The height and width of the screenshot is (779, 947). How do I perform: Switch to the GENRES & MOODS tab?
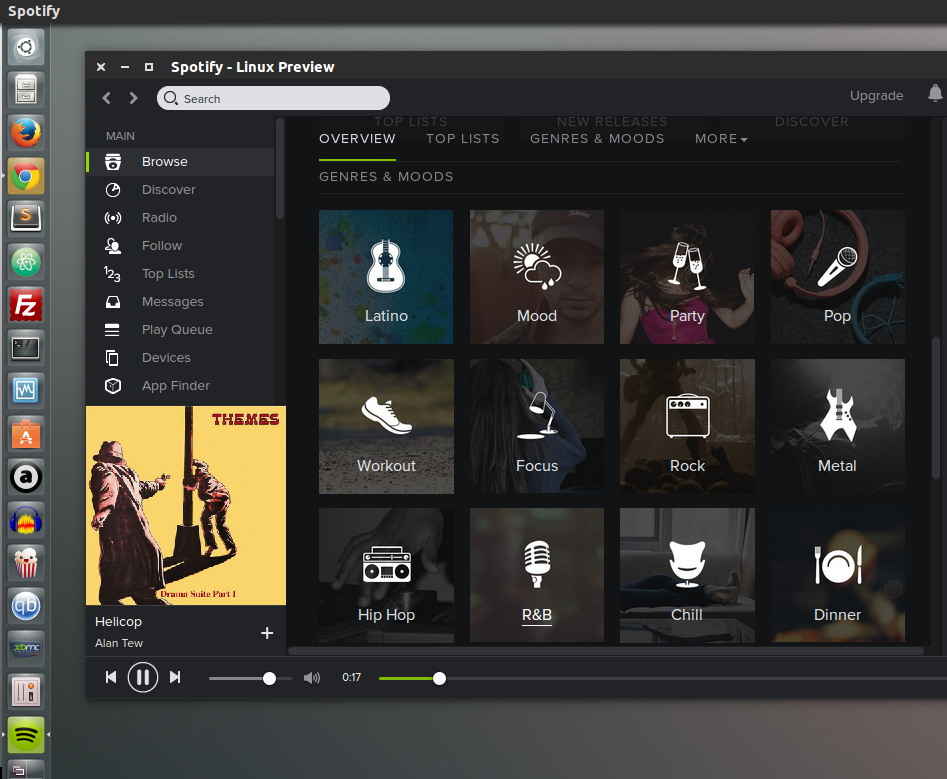pyautogui.click(x=597, y=139)
